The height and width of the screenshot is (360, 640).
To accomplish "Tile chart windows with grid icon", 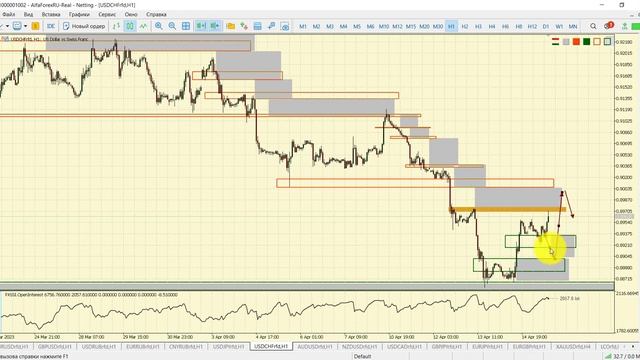I will click(186, 26).
